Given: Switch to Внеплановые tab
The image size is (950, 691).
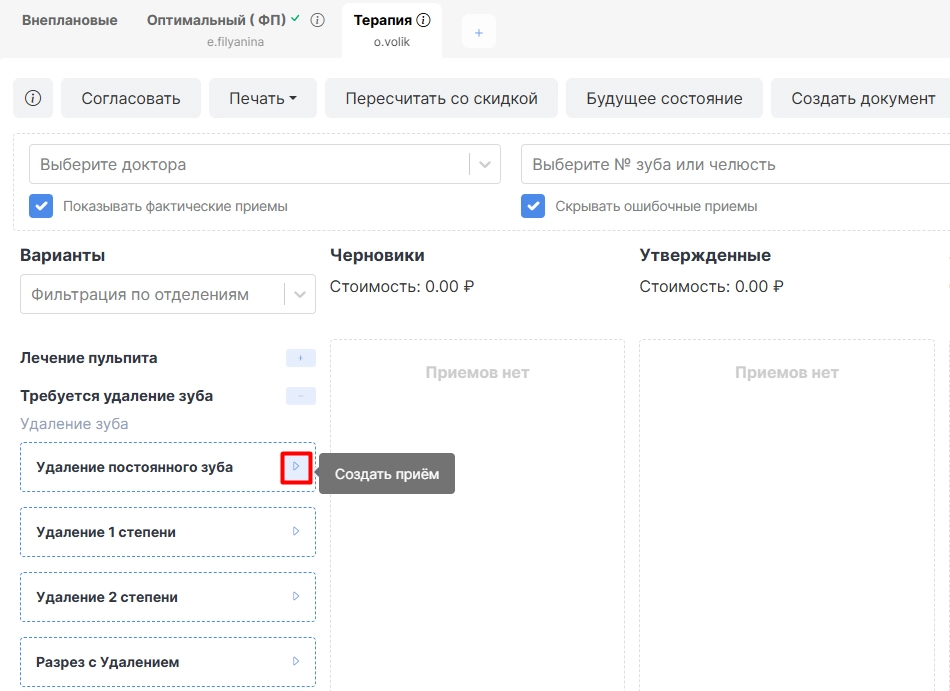Looking at the screenshot, I should pyautogui.click(x=70, y=21).
